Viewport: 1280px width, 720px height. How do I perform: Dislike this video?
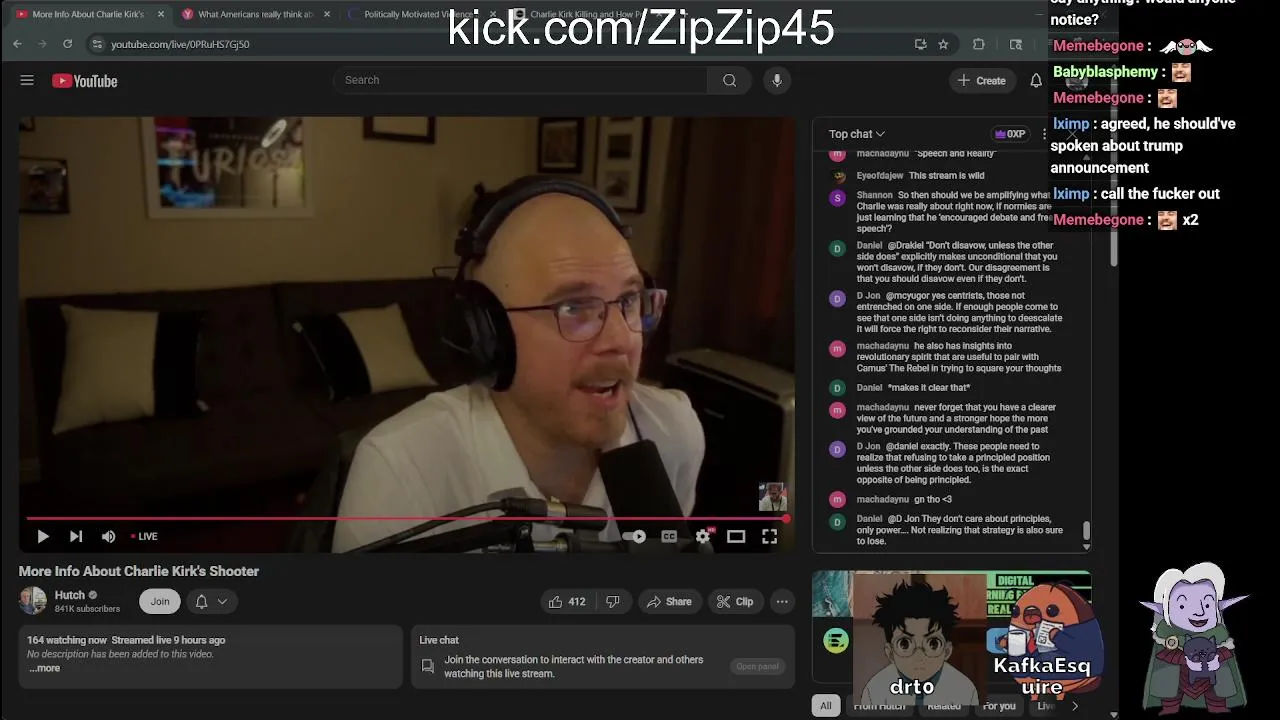click(x=613, y=601)
